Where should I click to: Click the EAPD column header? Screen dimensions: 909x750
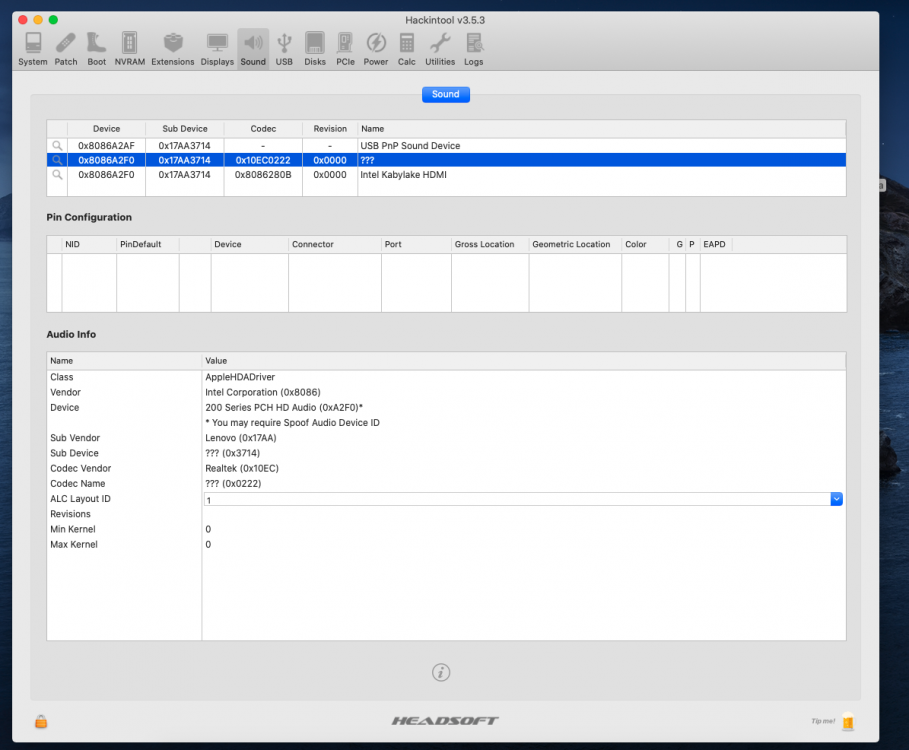[717, 244]
